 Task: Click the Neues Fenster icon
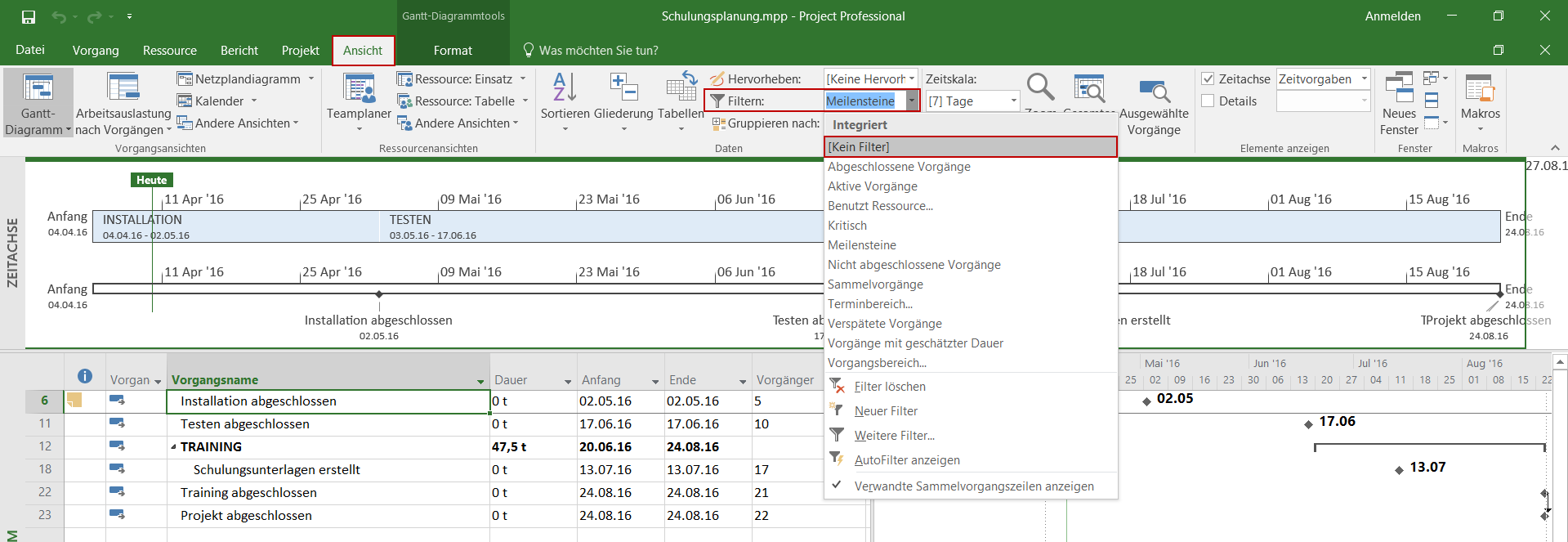pyautogui.click(x=1399, y=88)
